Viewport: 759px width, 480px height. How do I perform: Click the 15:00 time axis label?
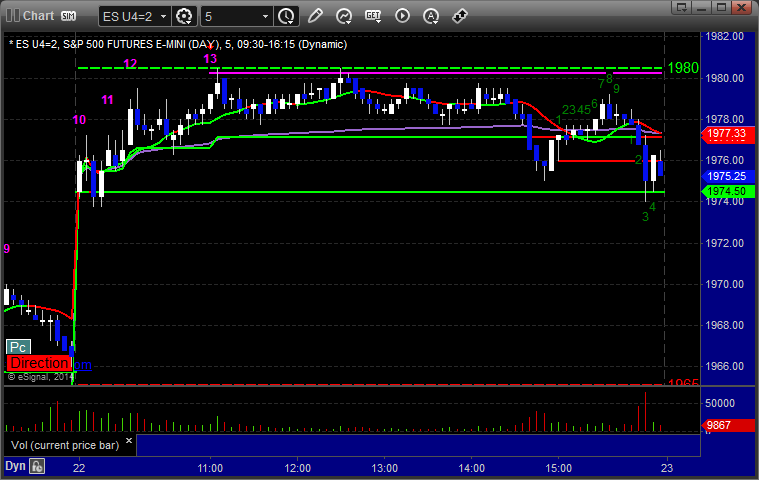559,468
